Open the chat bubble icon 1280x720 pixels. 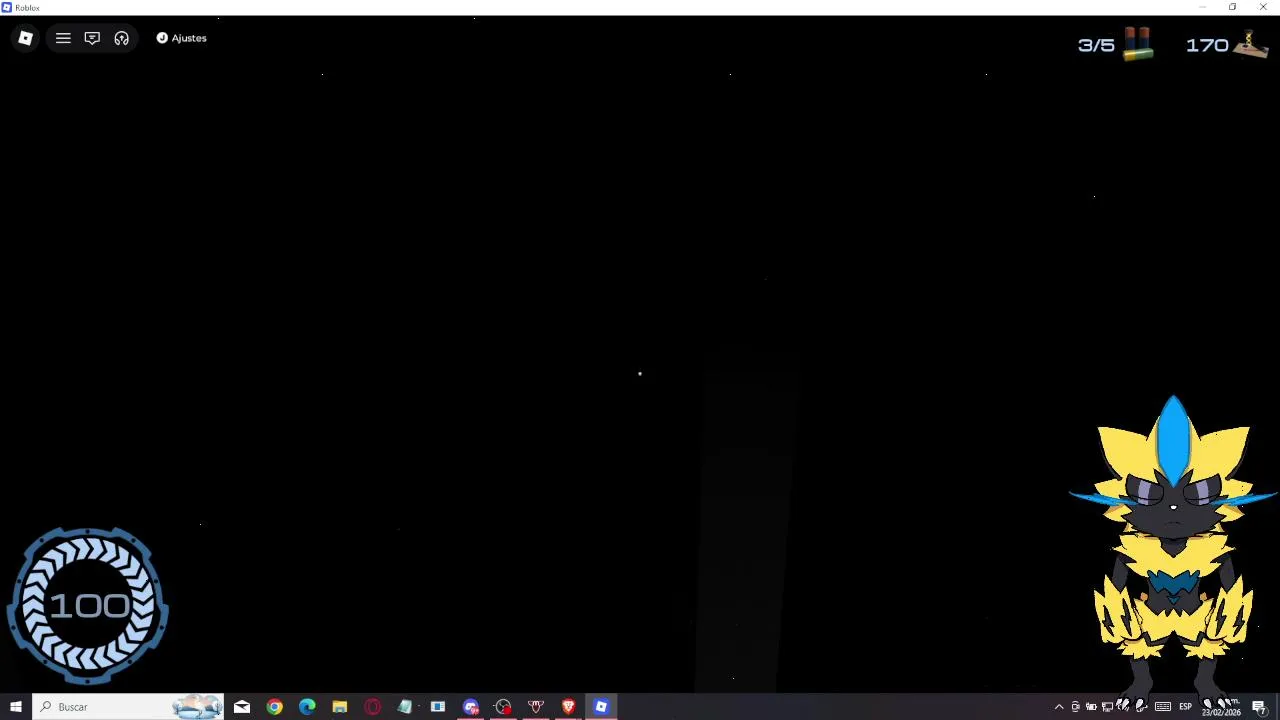click(x=92, y=38)
